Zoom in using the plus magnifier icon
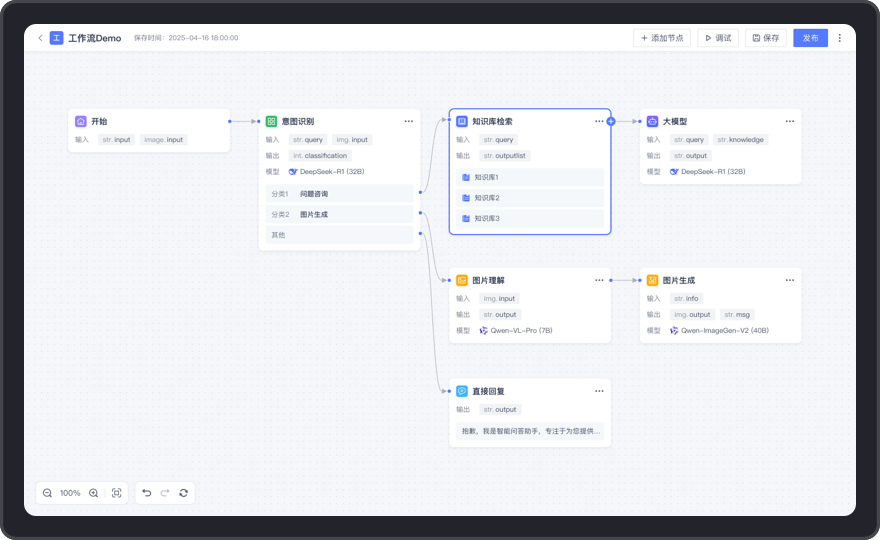Image resolution: width=880 pixels, height=540 pixels. [x=94, y=493]
